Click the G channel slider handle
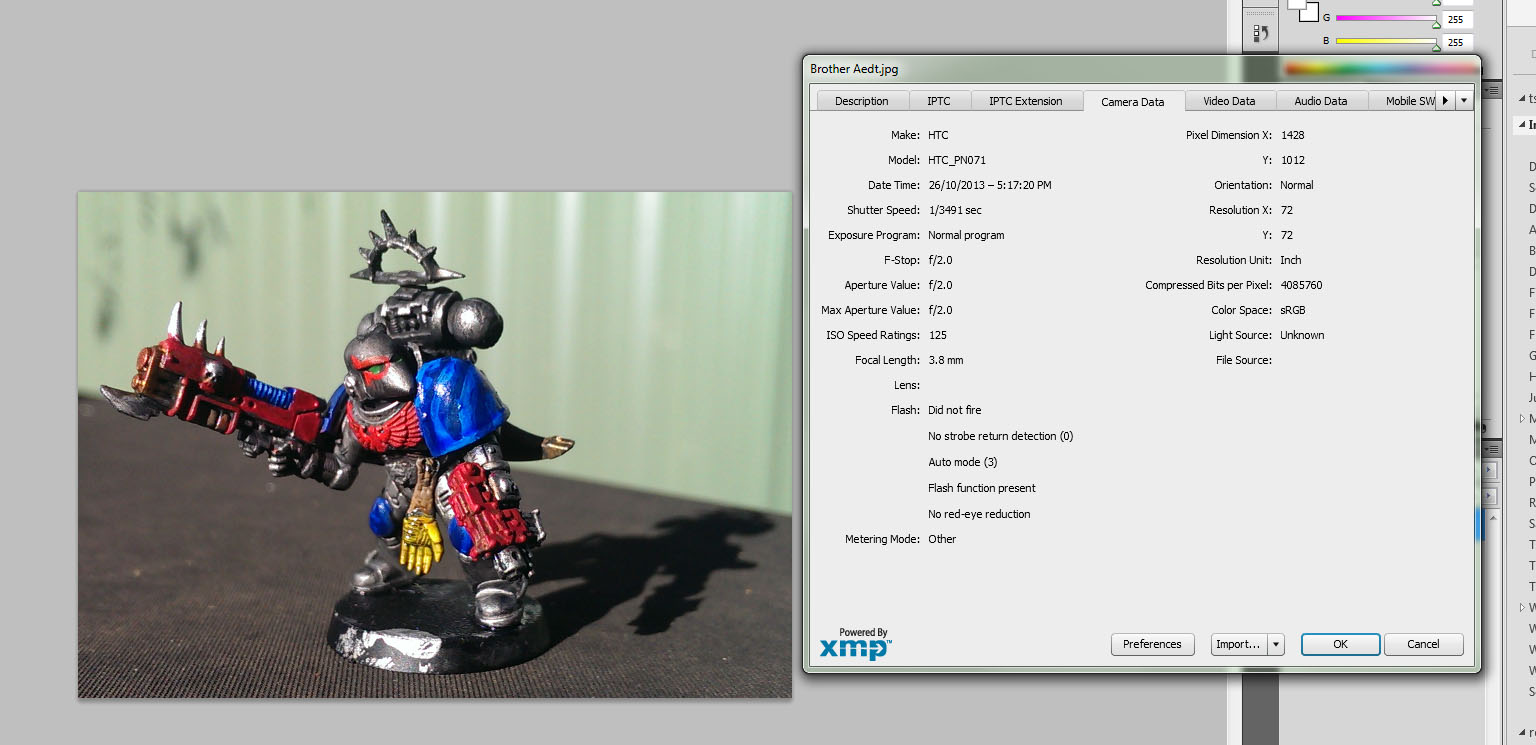 1436,23
